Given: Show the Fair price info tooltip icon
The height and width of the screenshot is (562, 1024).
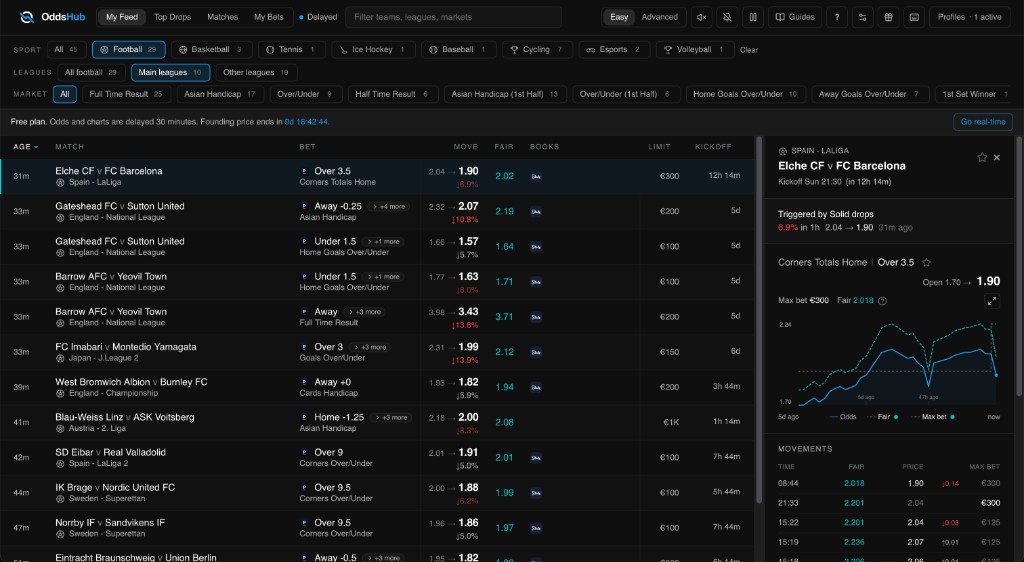Looking at the screenshot, I should [882, 301].
